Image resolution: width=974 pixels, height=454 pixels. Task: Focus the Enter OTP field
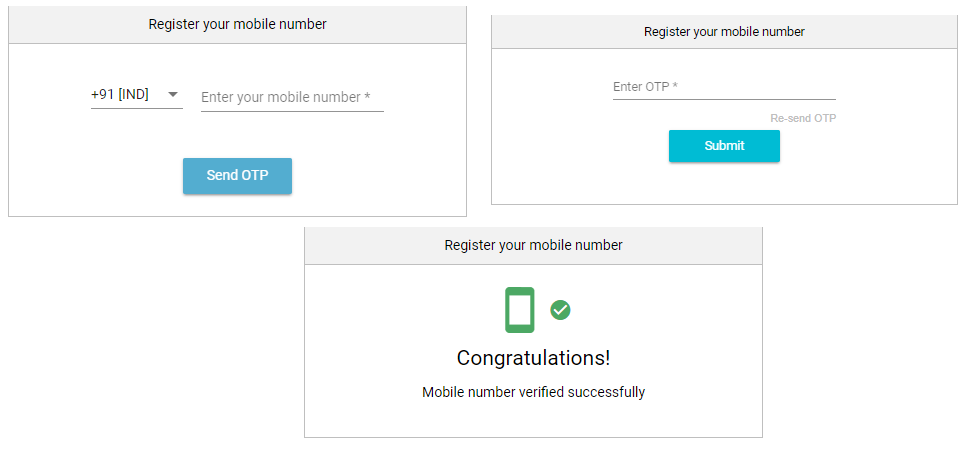click(724, 87)
